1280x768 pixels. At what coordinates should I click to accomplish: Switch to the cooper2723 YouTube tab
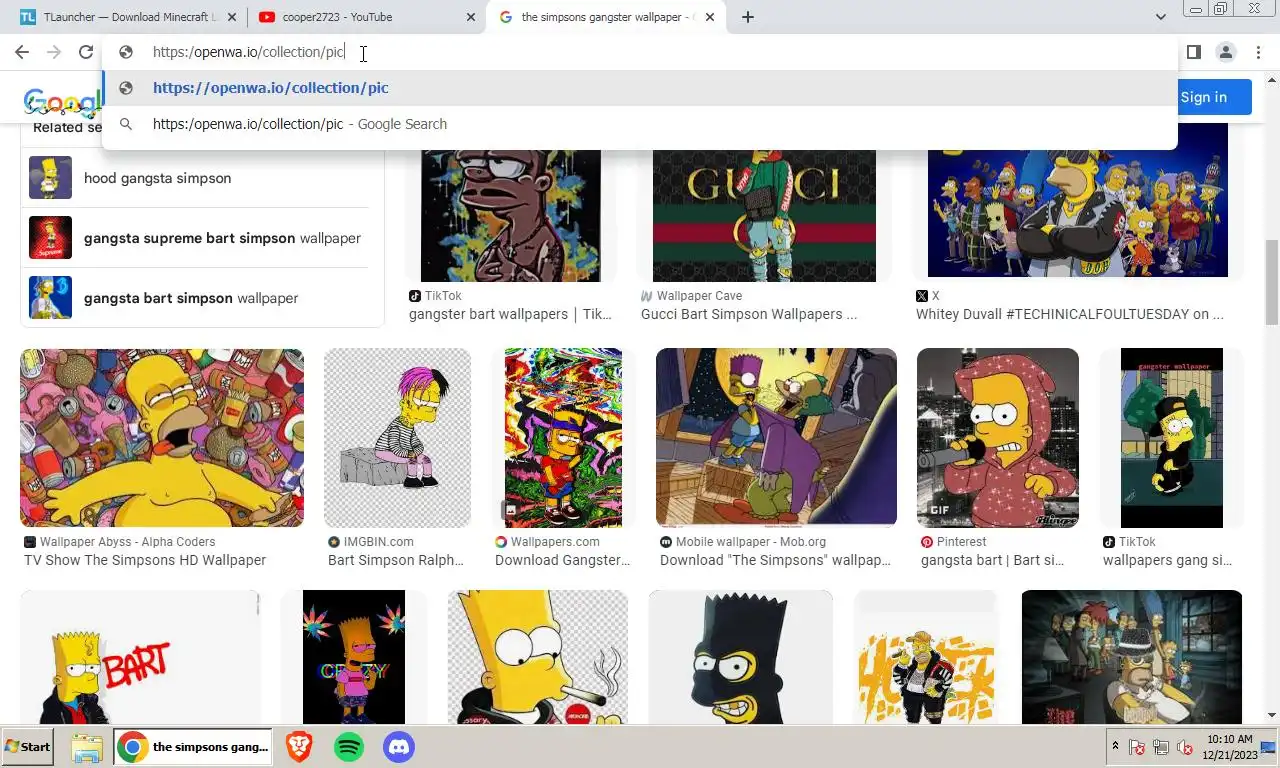point(366,17)
